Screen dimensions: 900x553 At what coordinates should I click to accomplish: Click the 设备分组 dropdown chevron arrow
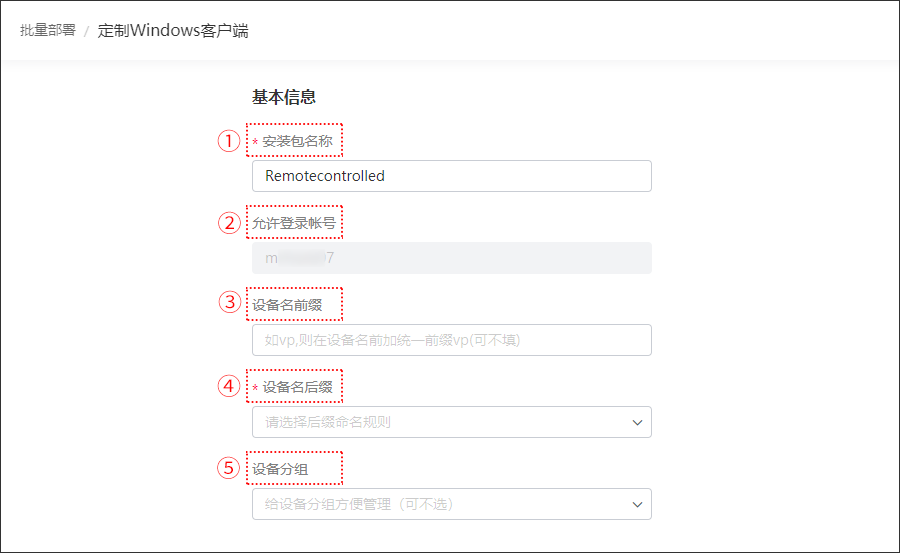(x=637, y=505)
